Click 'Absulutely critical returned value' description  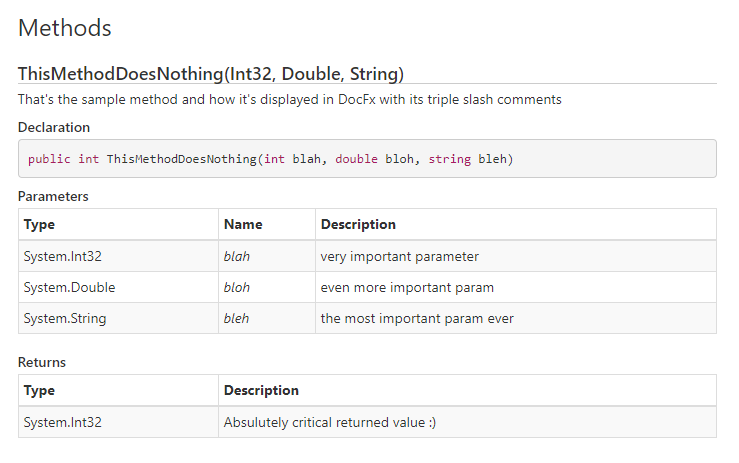329,422
